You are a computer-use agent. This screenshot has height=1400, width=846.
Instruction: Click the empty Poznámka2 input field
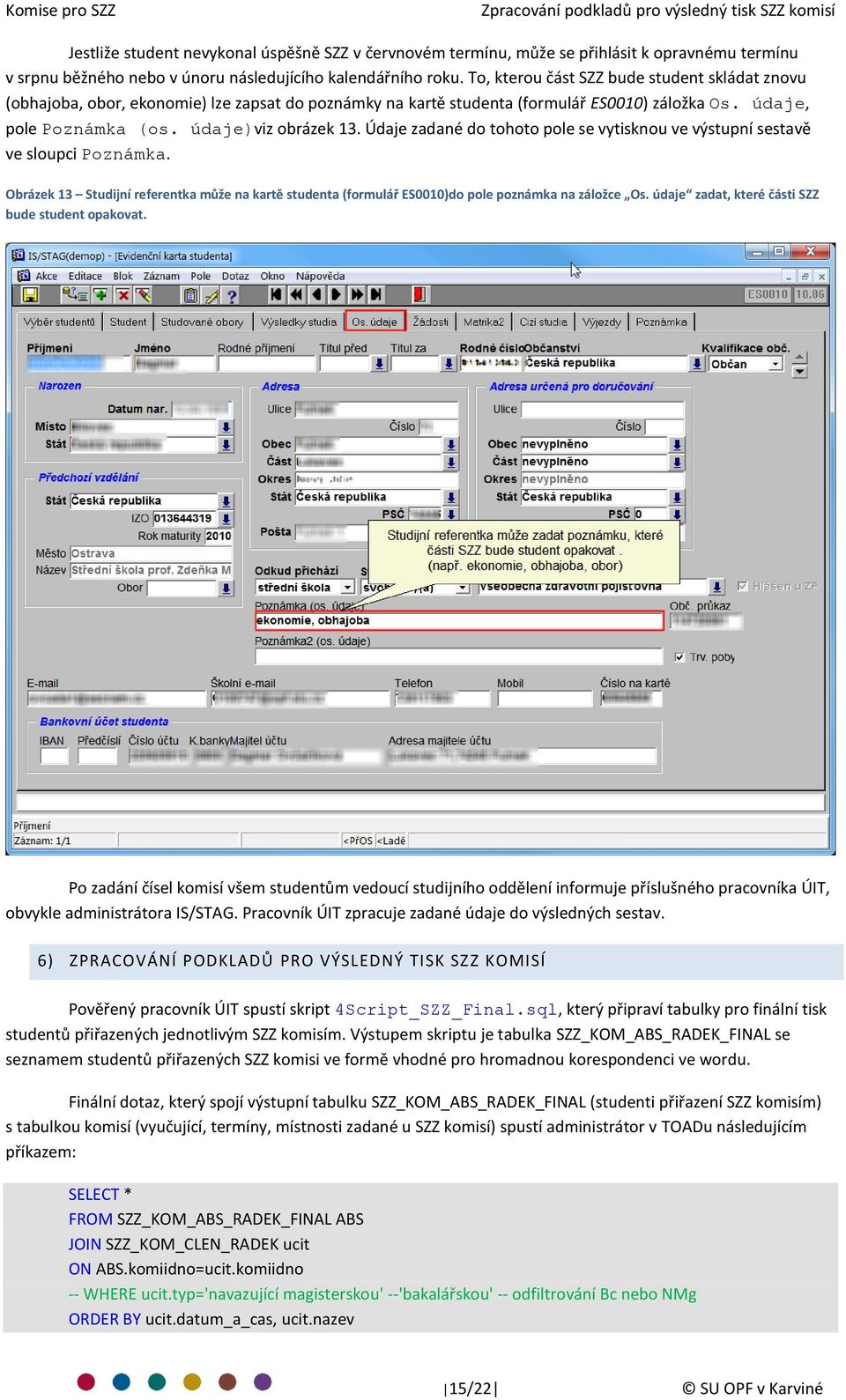tap(458, 656)
